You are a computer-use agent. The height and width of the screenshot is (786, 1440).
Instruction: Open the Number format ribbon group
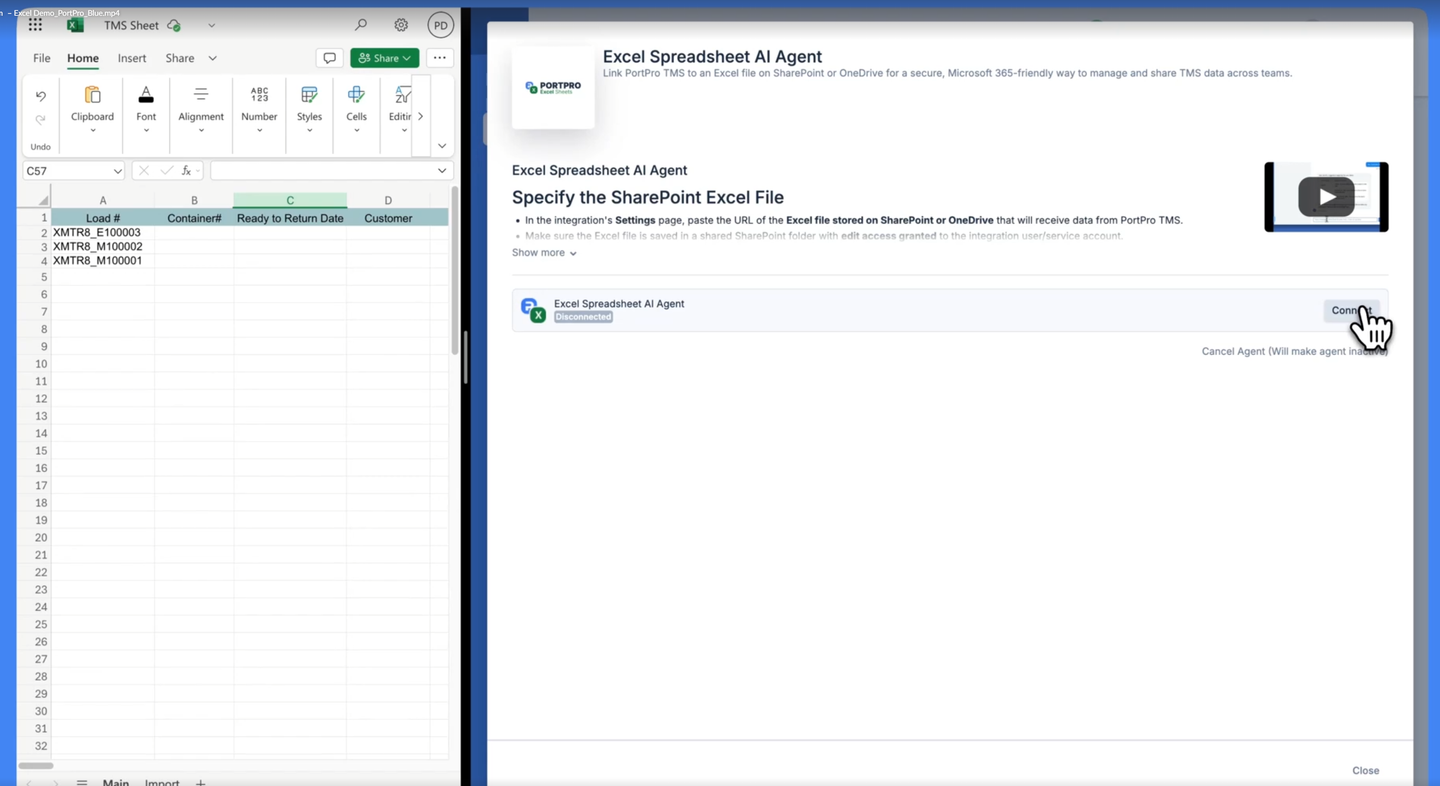click(x=259, y=109)
